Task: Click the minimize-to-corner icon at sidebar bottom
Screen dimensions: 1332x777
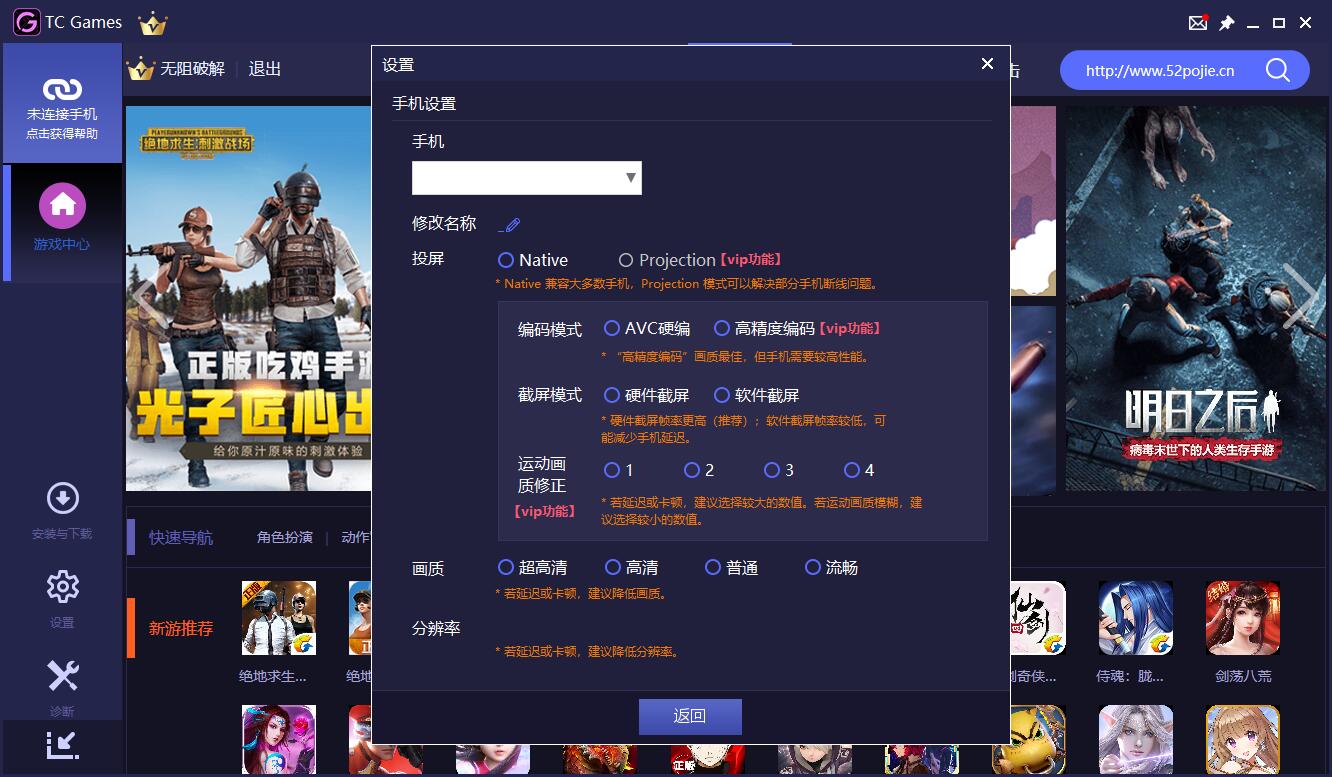Action: pos(62,746)
